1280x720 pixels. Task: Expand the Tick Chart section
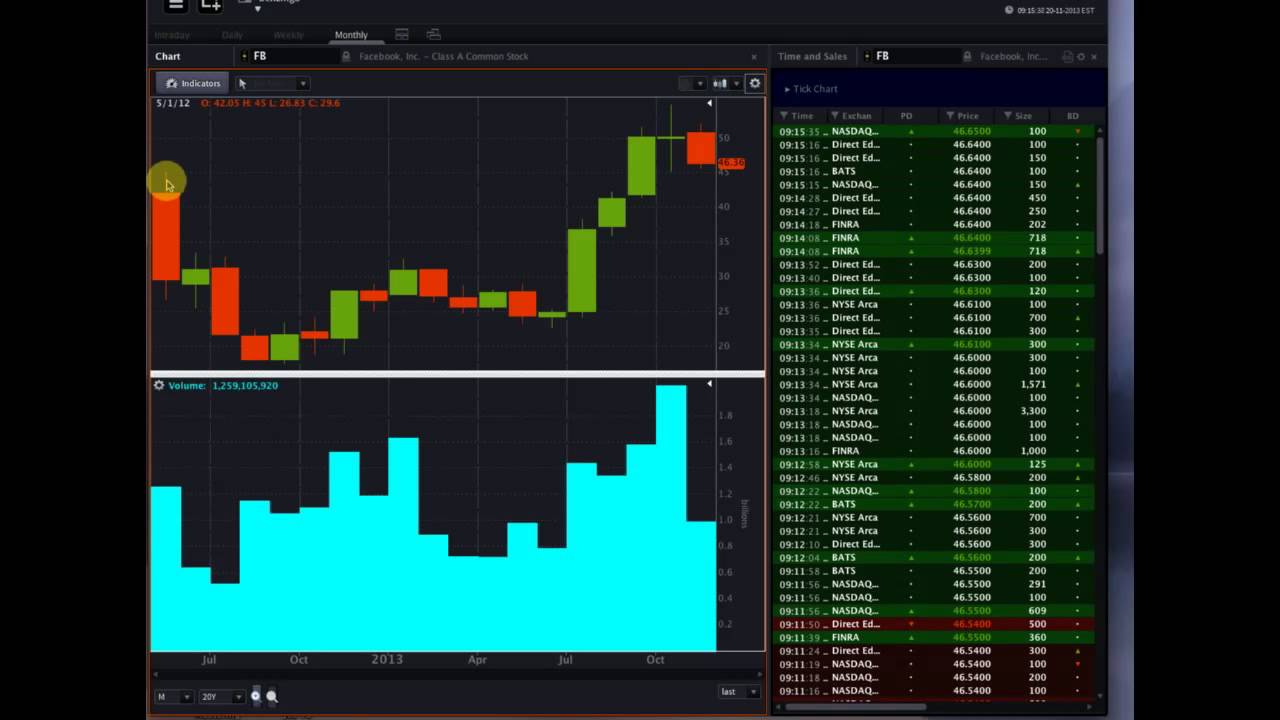pos(811,89)
